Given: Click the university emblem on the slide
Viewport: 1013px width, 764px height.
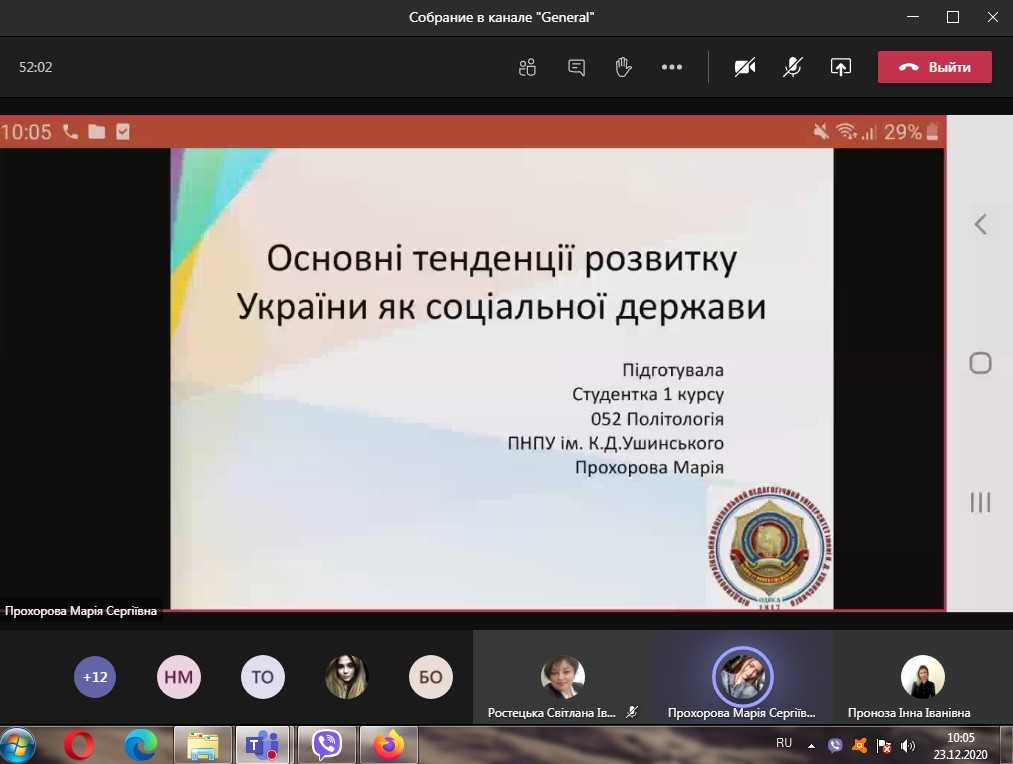Looking at the screenshot, I should coord(770,549).
